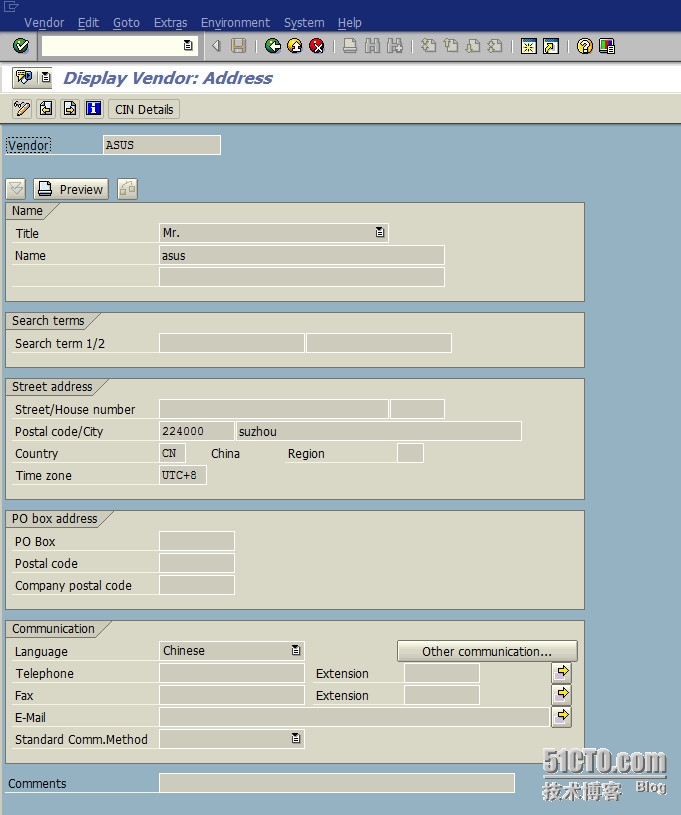Click the Vendor field containing ASUS
Image resolution: width=681 pixels, height=815 pixels.
point(162,145)
